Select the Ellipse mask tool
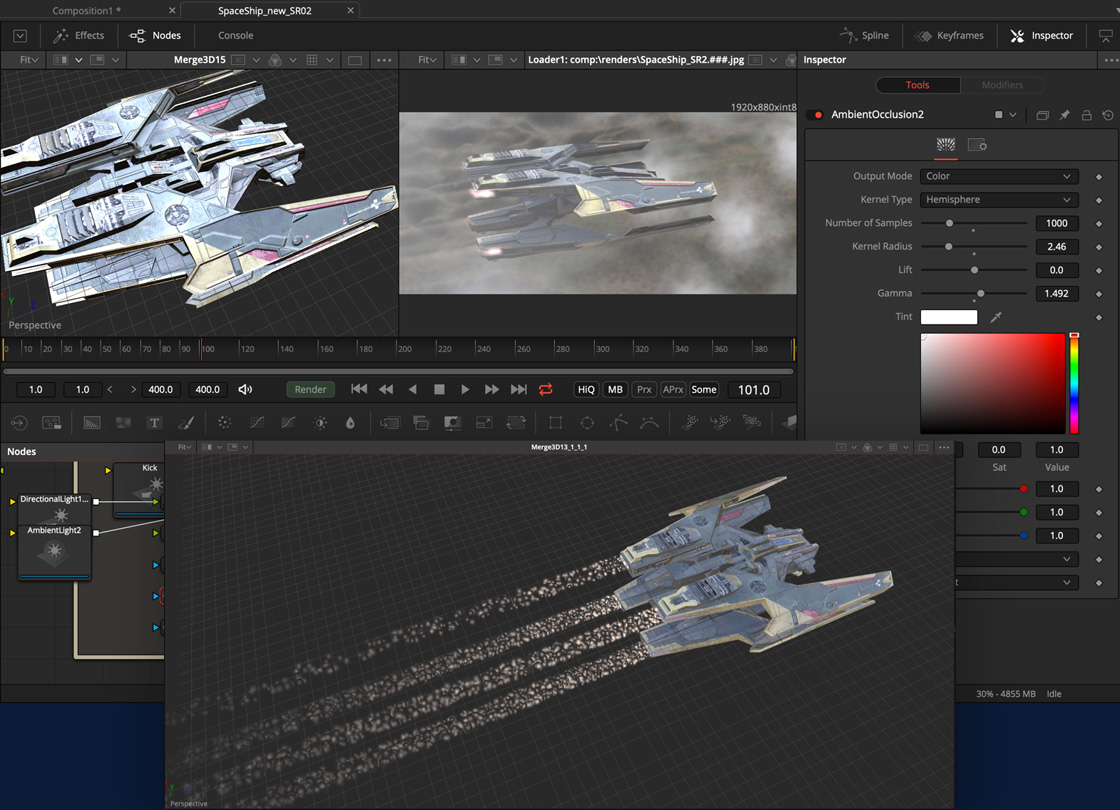 tap(586, 422)
